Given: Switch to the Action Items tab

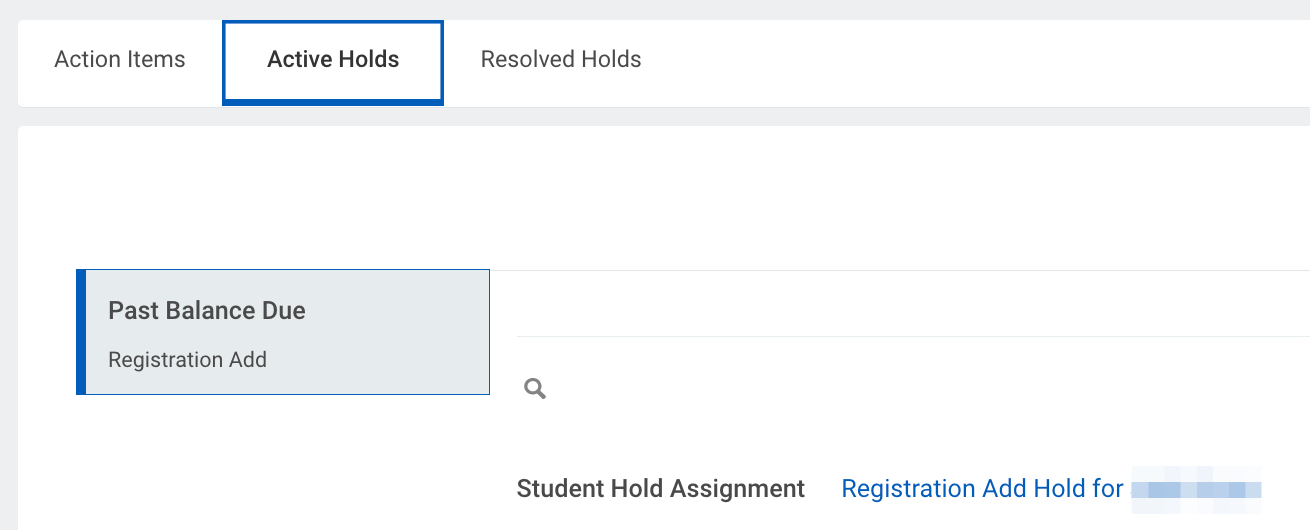Looking at the screenshot, I should tap(120, 60).
